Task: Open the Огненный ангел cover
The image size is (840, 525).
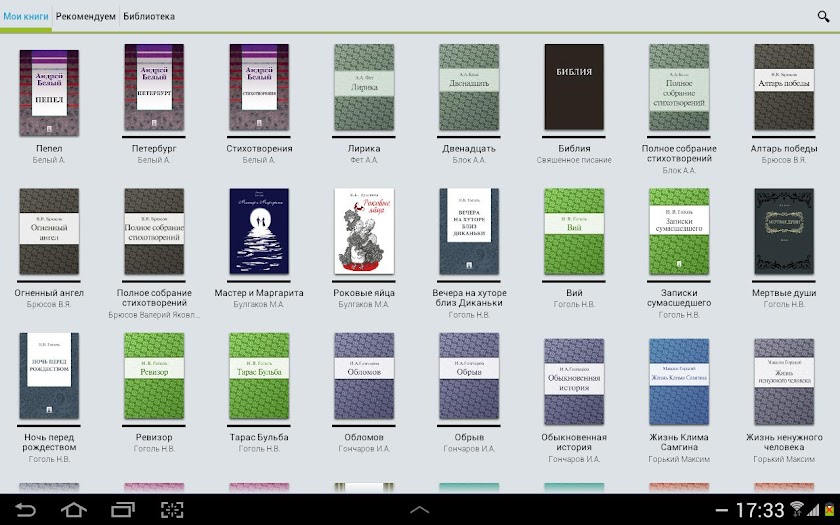Action: (x=49, y=231)
